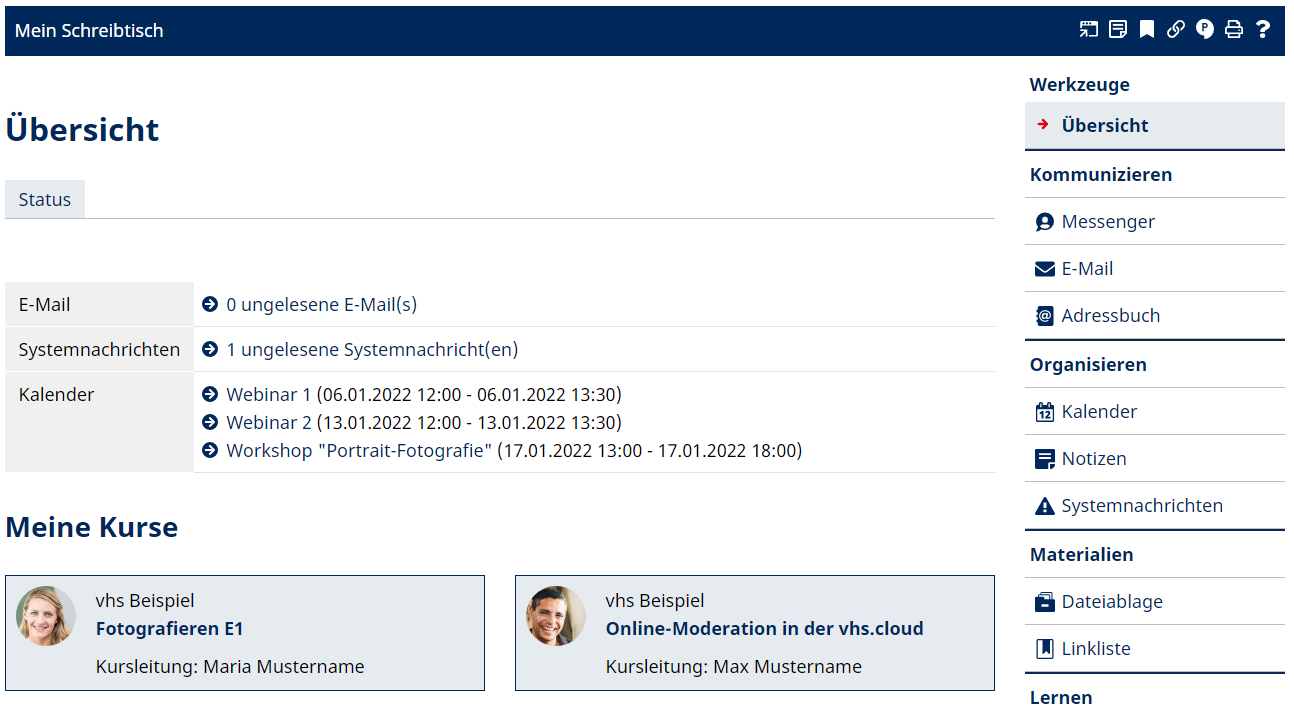Switch to the Status tab
The image size is (1294, 711).
click(x=45, y=200)
